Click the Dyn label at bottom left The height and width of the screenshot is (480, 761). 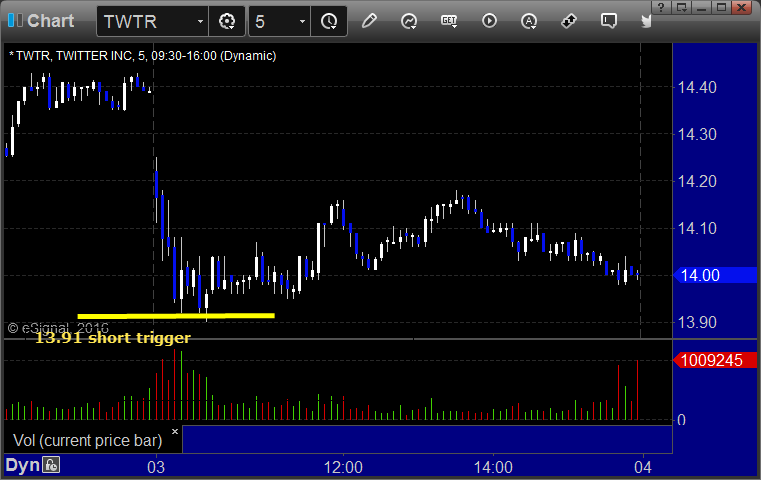point(22,465)
